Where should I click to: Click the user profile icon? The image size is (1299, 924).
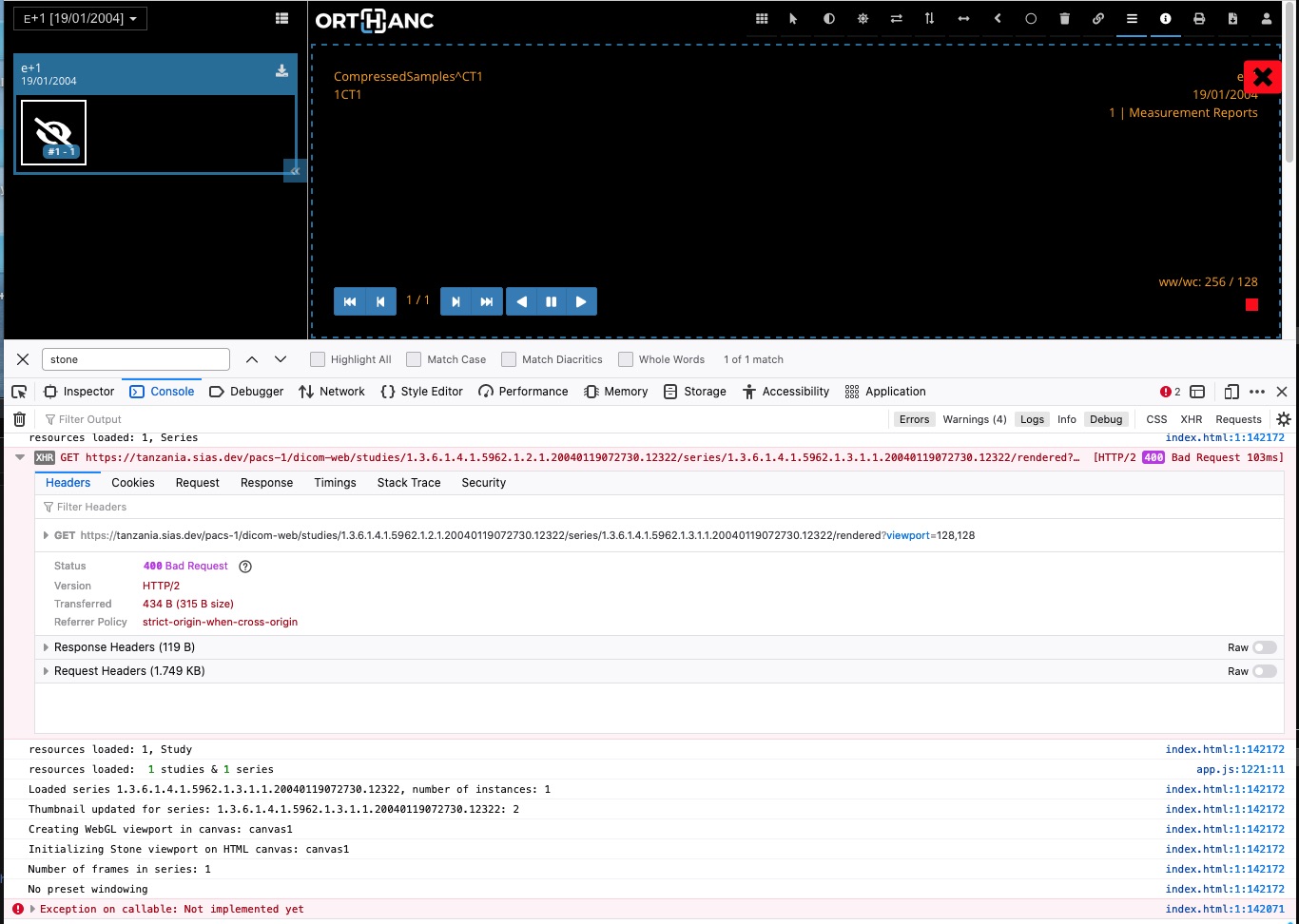point(1267,19)
